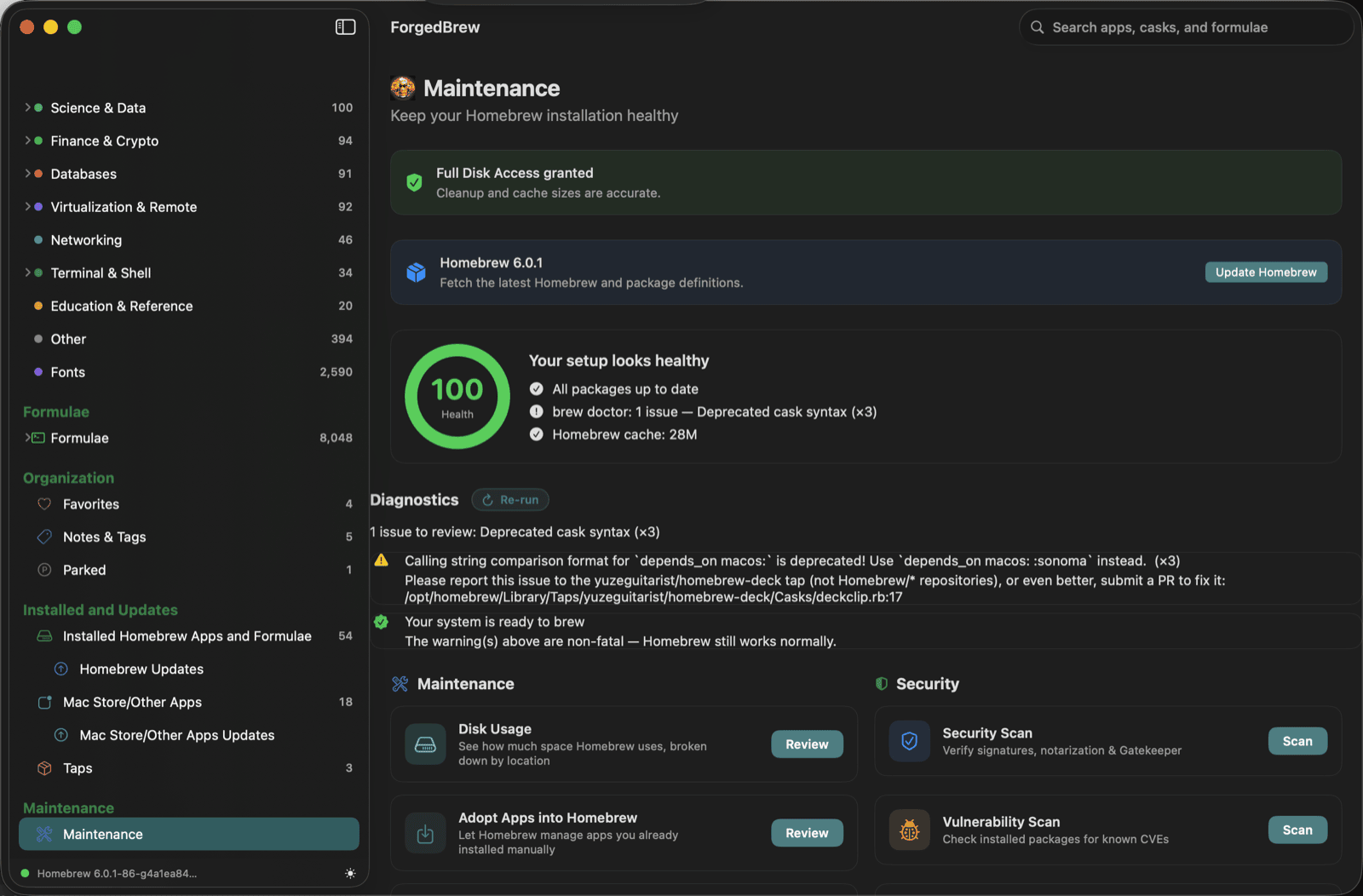Screen dimensions: 1363x896
Task: Click the Mac Store/Other Apps Updates arrow icon
Action: click(x=61, y=735)
